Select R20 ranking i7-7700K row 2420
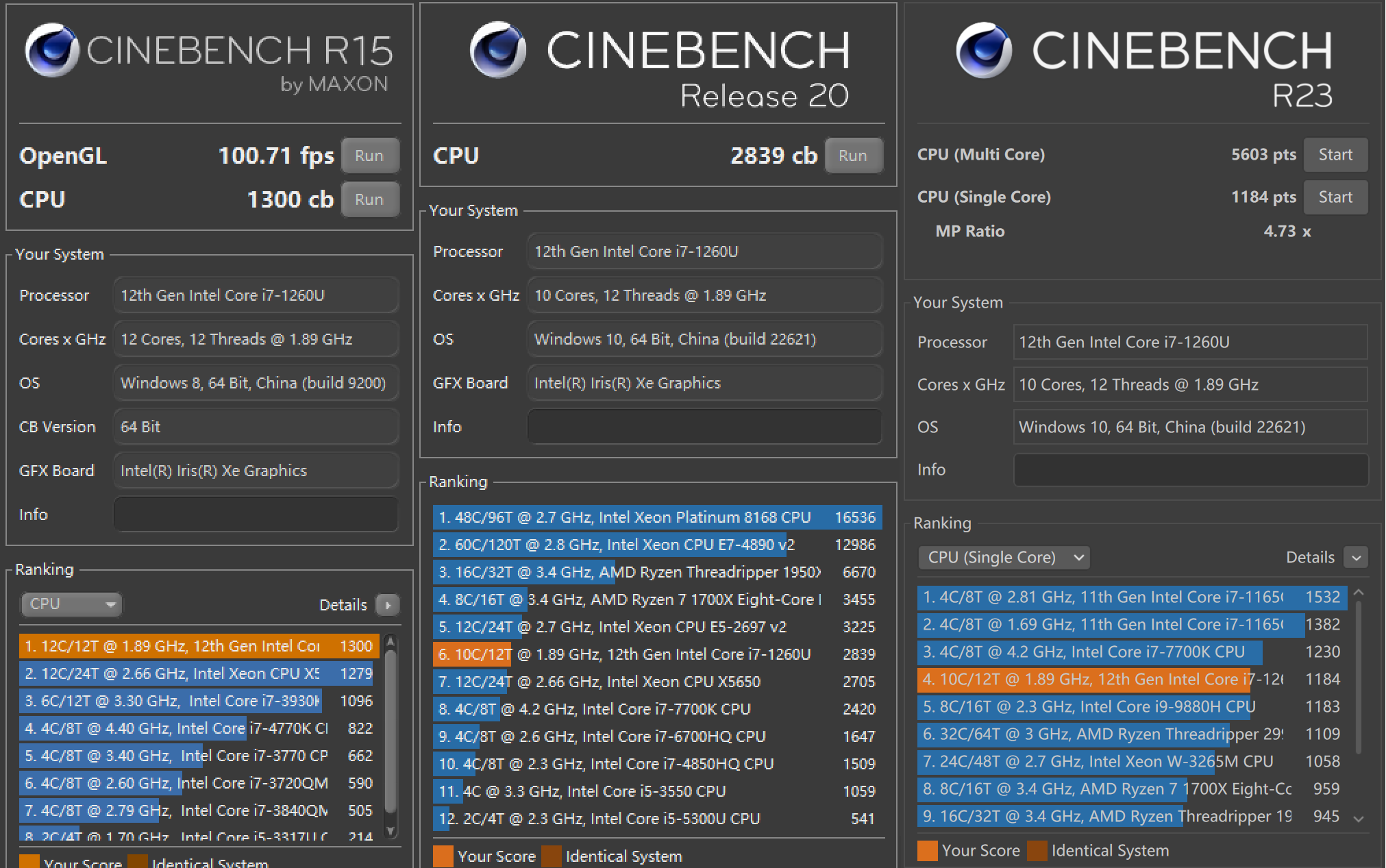The image size is (1386, 868). click(657, 709)
